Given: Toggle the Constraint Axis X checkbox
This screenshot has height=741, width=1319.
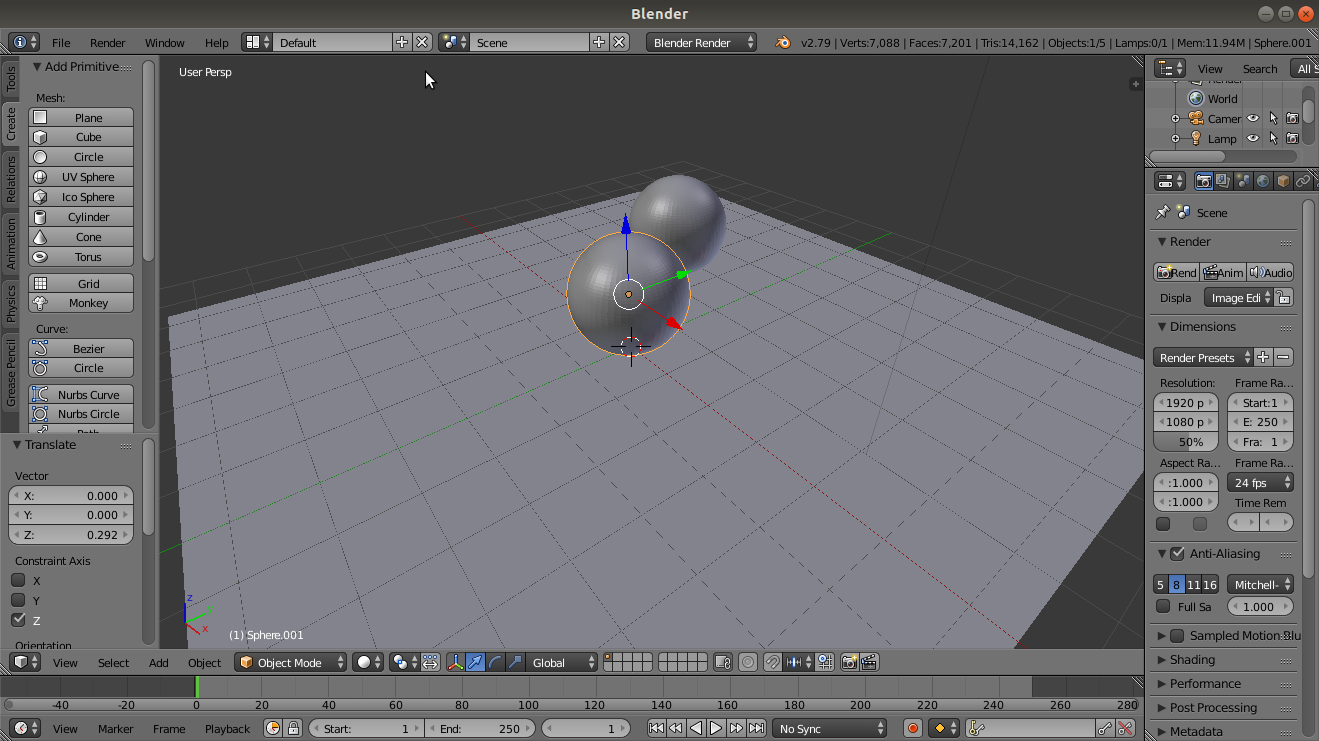Looking at the screenshot, I should click(18, 580).
